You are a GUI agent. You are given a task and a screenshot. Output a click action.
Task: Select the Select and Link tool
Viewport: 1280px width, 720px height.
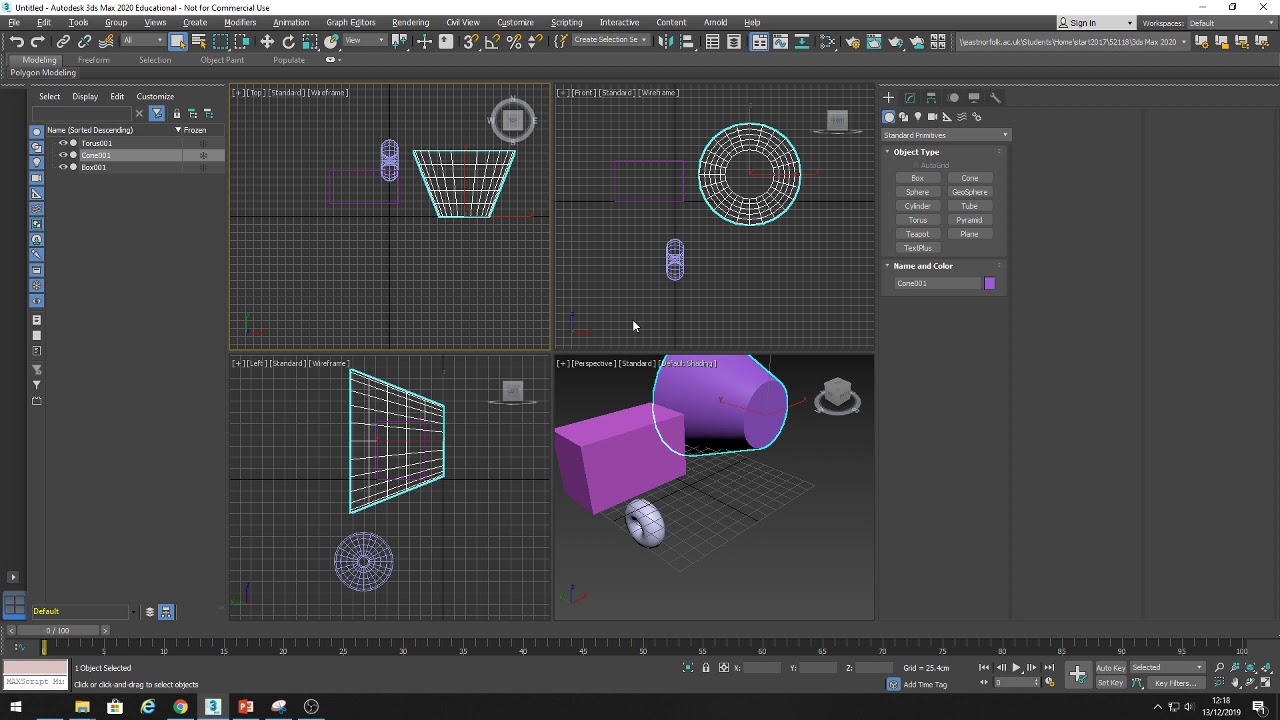click(63, 41)
